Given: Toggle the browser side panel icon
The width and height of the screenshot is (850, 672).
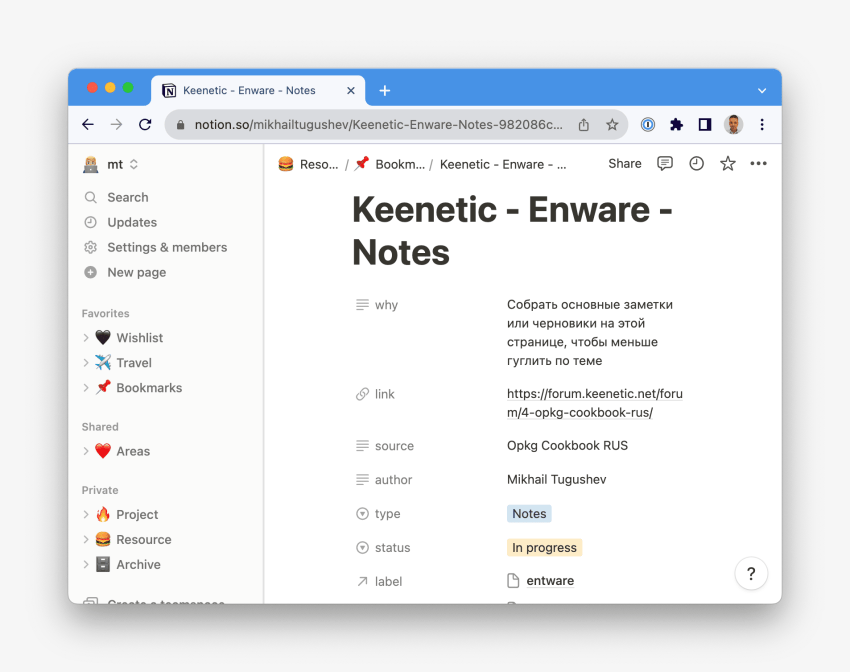Looking at the screenshot, I should (705, 125).
